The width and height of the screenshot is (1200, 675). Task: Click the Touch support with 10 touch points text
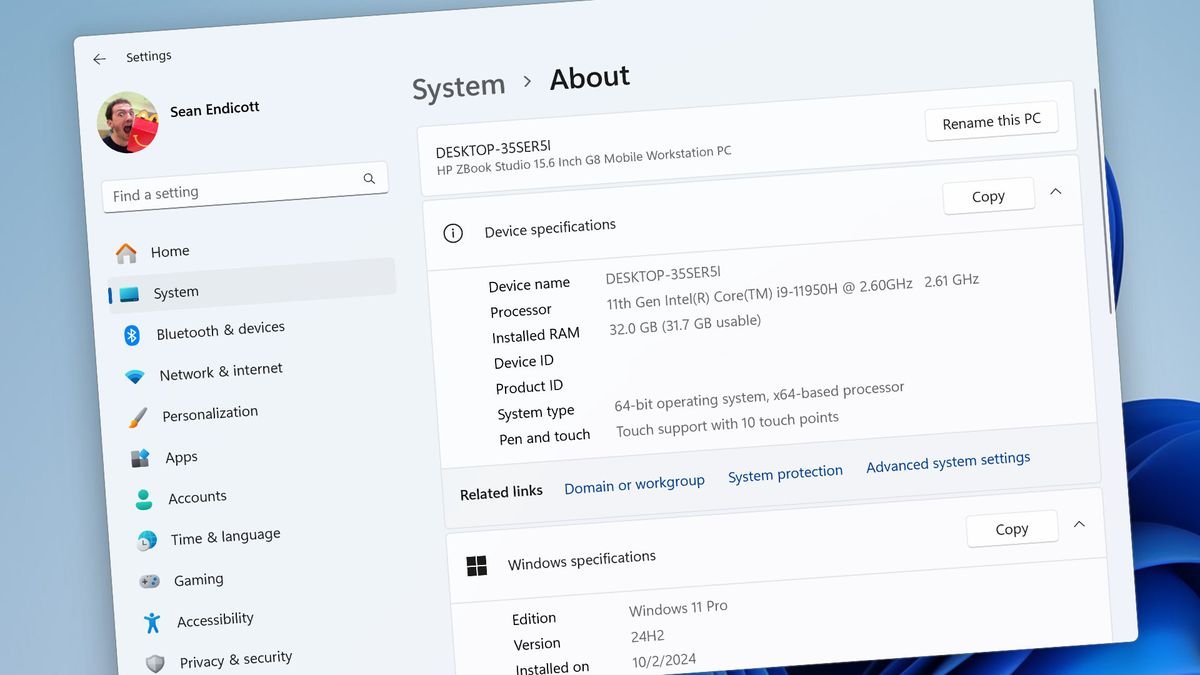pos(727,424)
